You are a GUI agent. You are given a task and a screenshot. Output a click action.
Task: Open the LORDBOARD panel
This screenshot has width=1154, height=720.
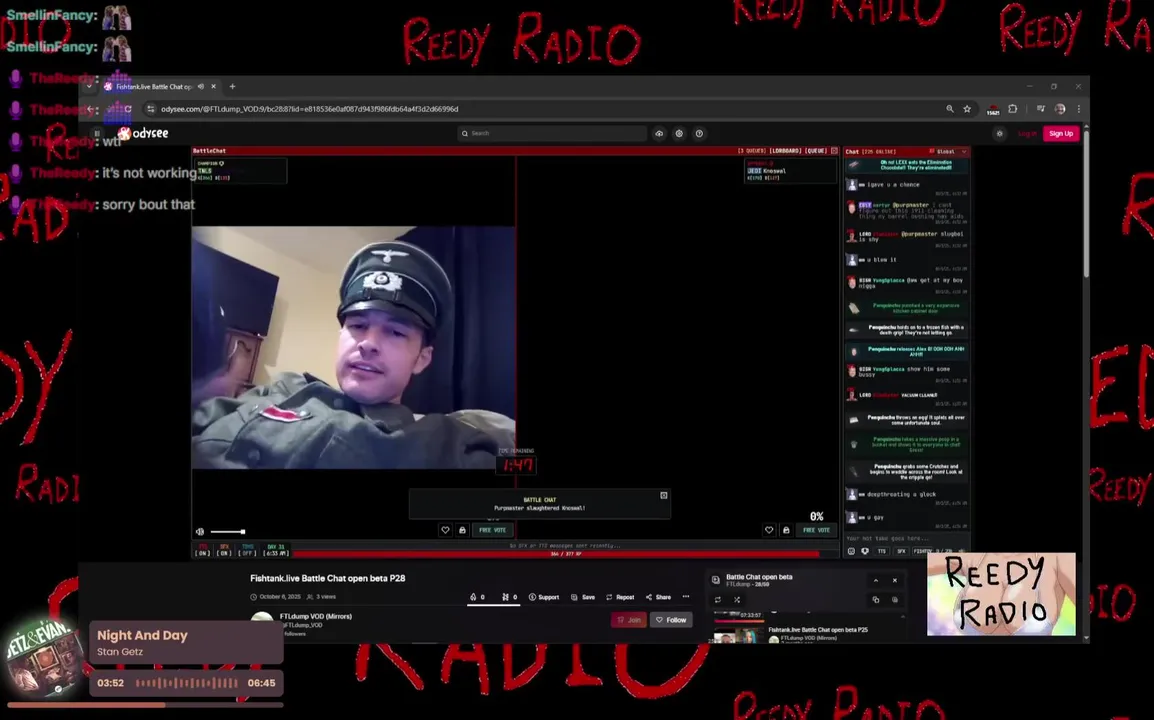tap(785, 151)
